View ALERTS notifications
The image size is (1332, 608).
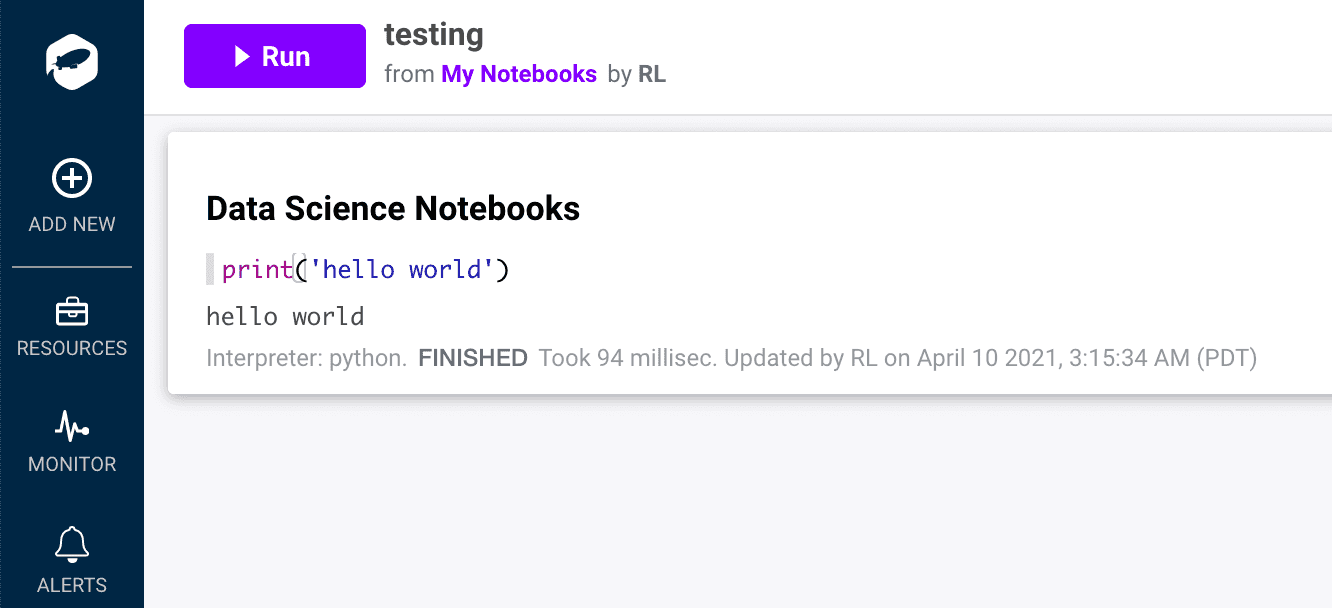[x=71, y=560]
